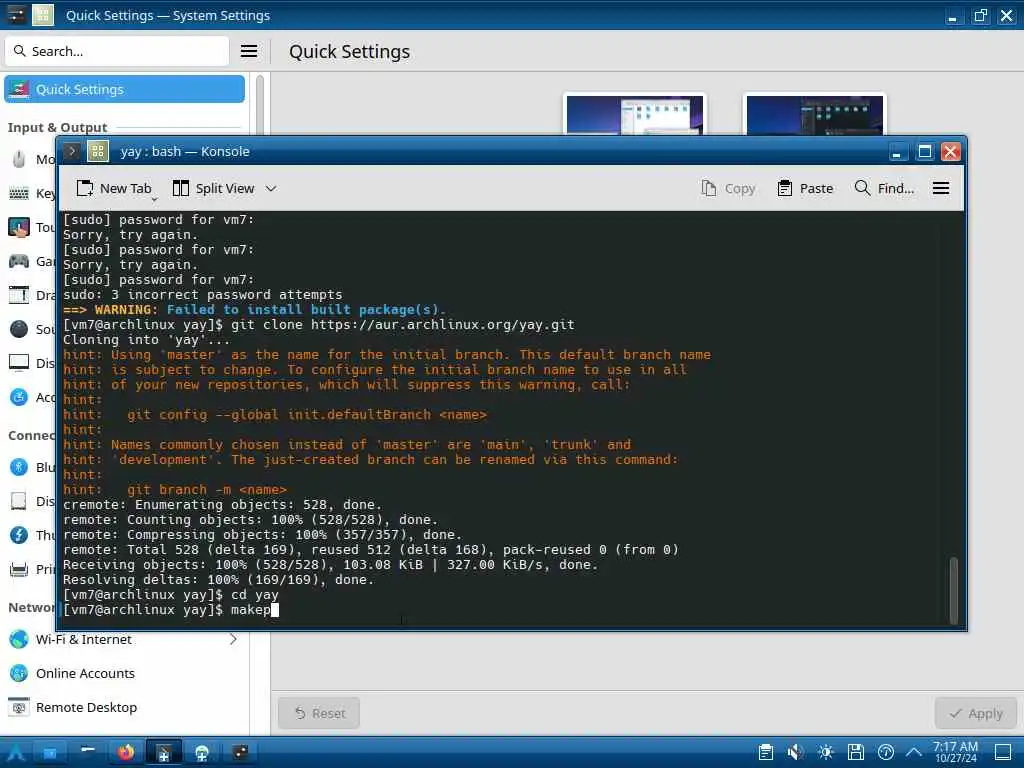Paste clipboard into Konsole terminal
This screenshot has height=768, width=1024.
(x=805, y=188)
